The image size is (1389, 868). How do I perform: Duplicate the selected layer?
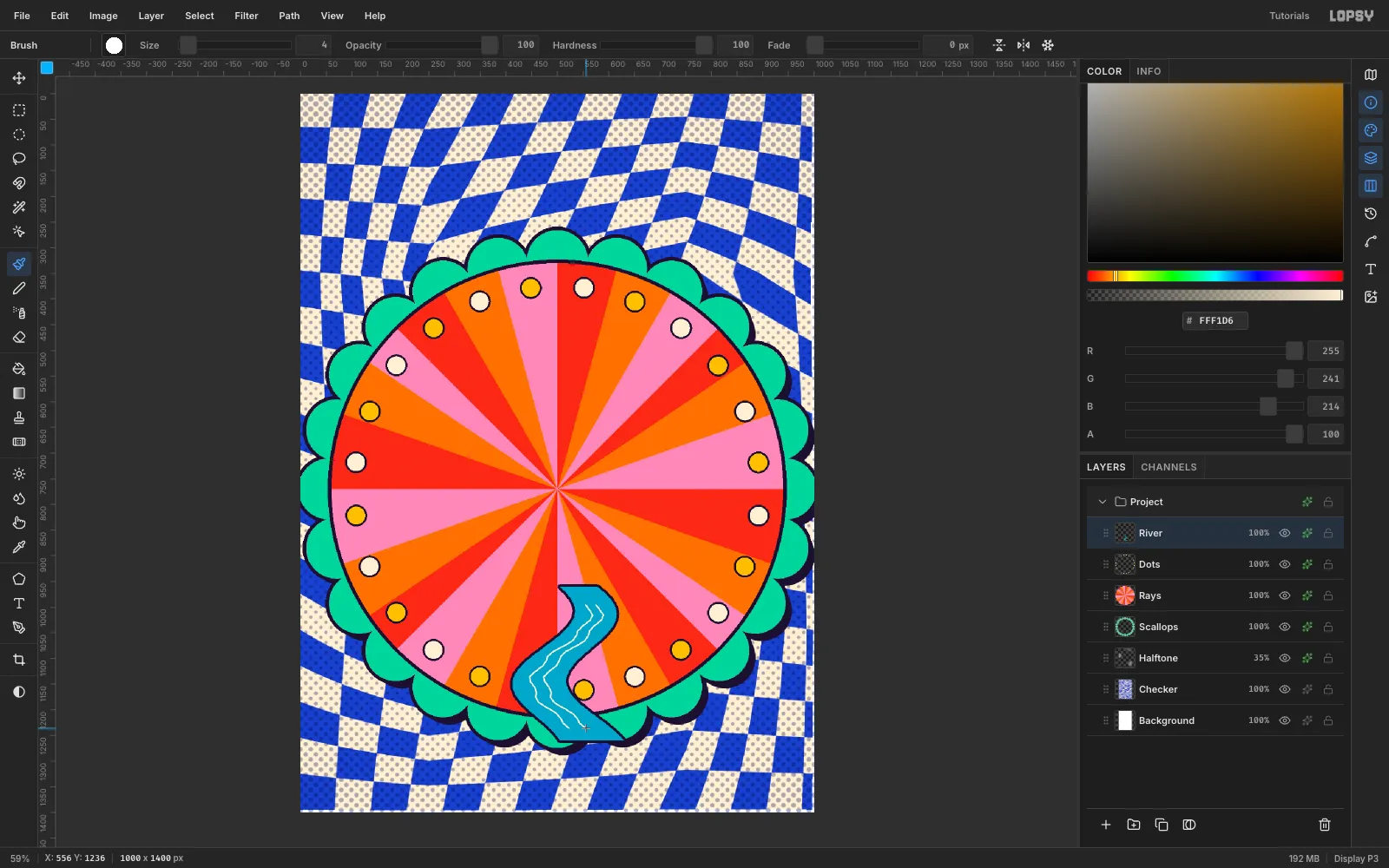pos(1162,825)
